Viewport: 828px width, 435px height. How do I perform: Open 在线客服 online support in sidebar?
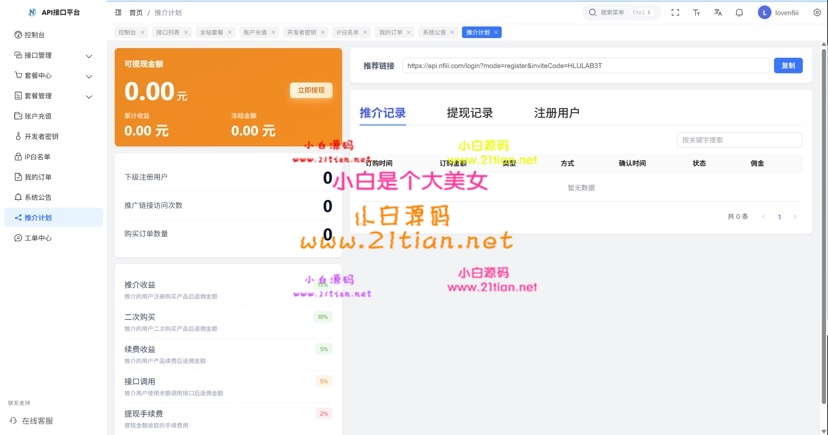point(37,421)
